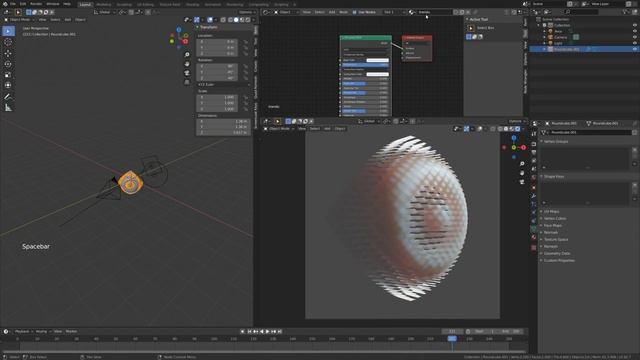Open the World properties tab
Viewport: 640px width, 360px height.
pos(534,178)
